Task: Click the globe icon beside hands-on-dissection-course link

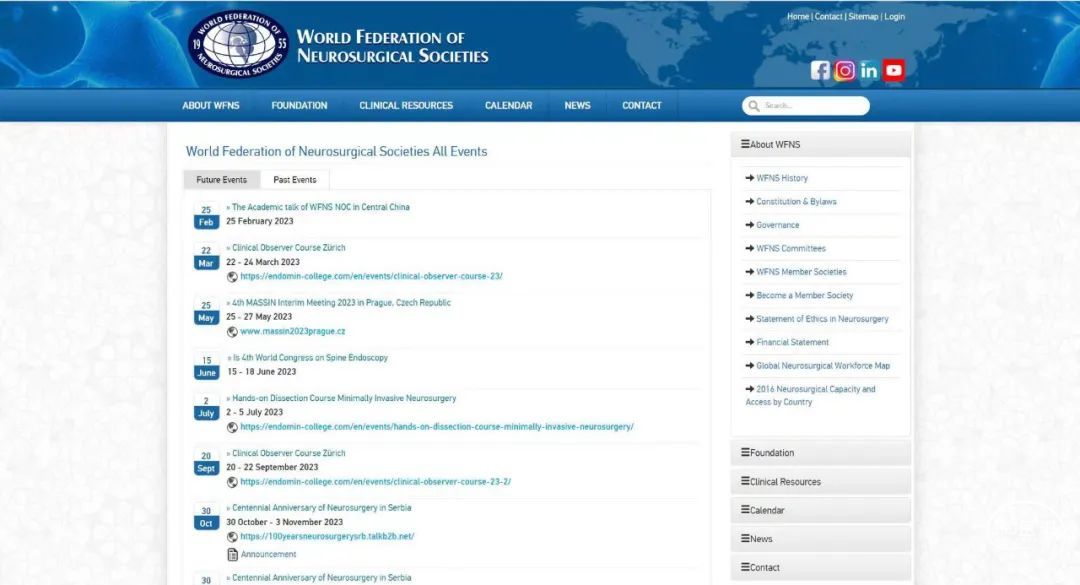Action: [x=232, y=427]
